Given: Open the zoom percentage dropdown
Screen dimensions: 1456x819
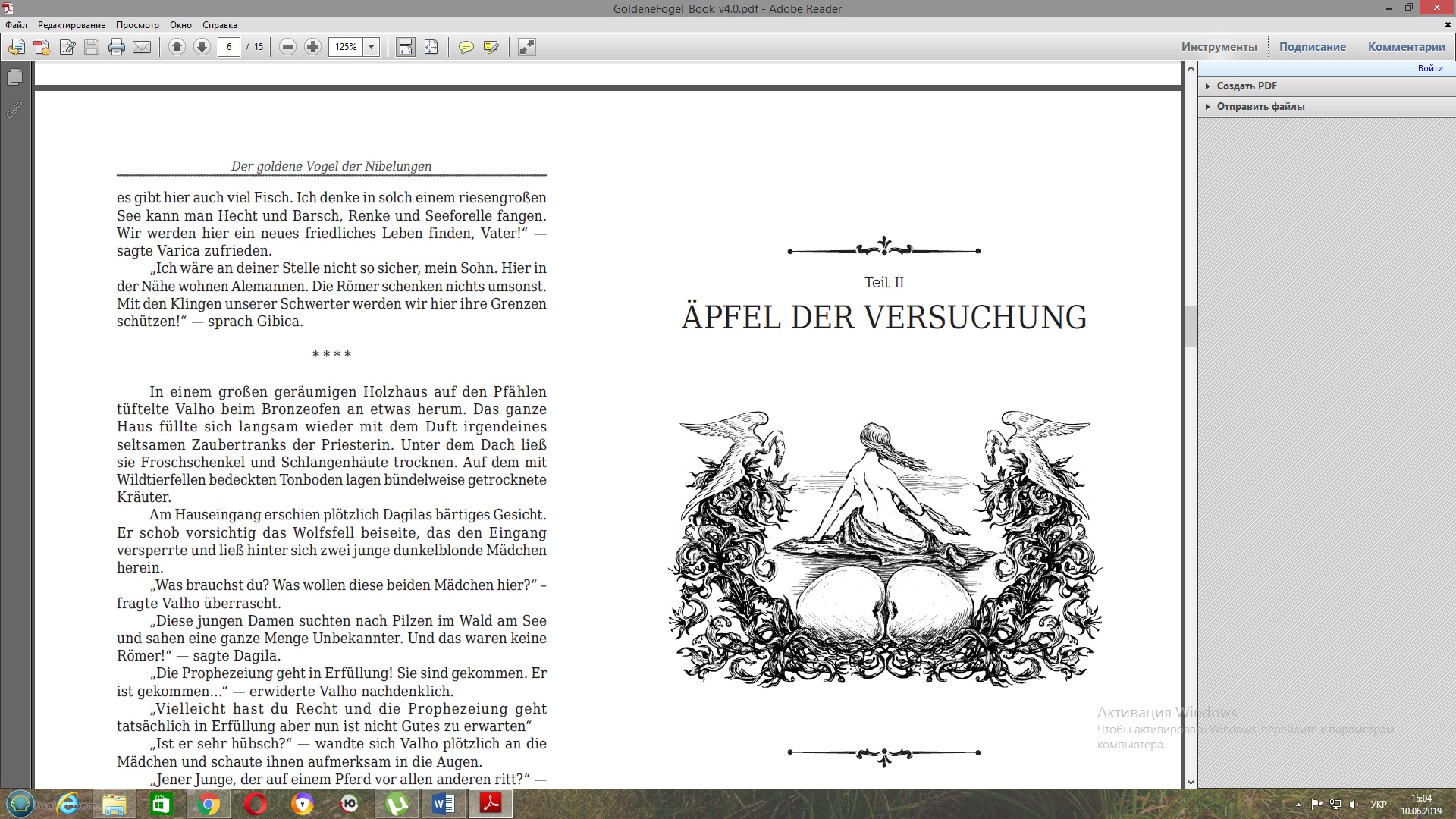Looking at the screenshot, I should coord(371,47).
